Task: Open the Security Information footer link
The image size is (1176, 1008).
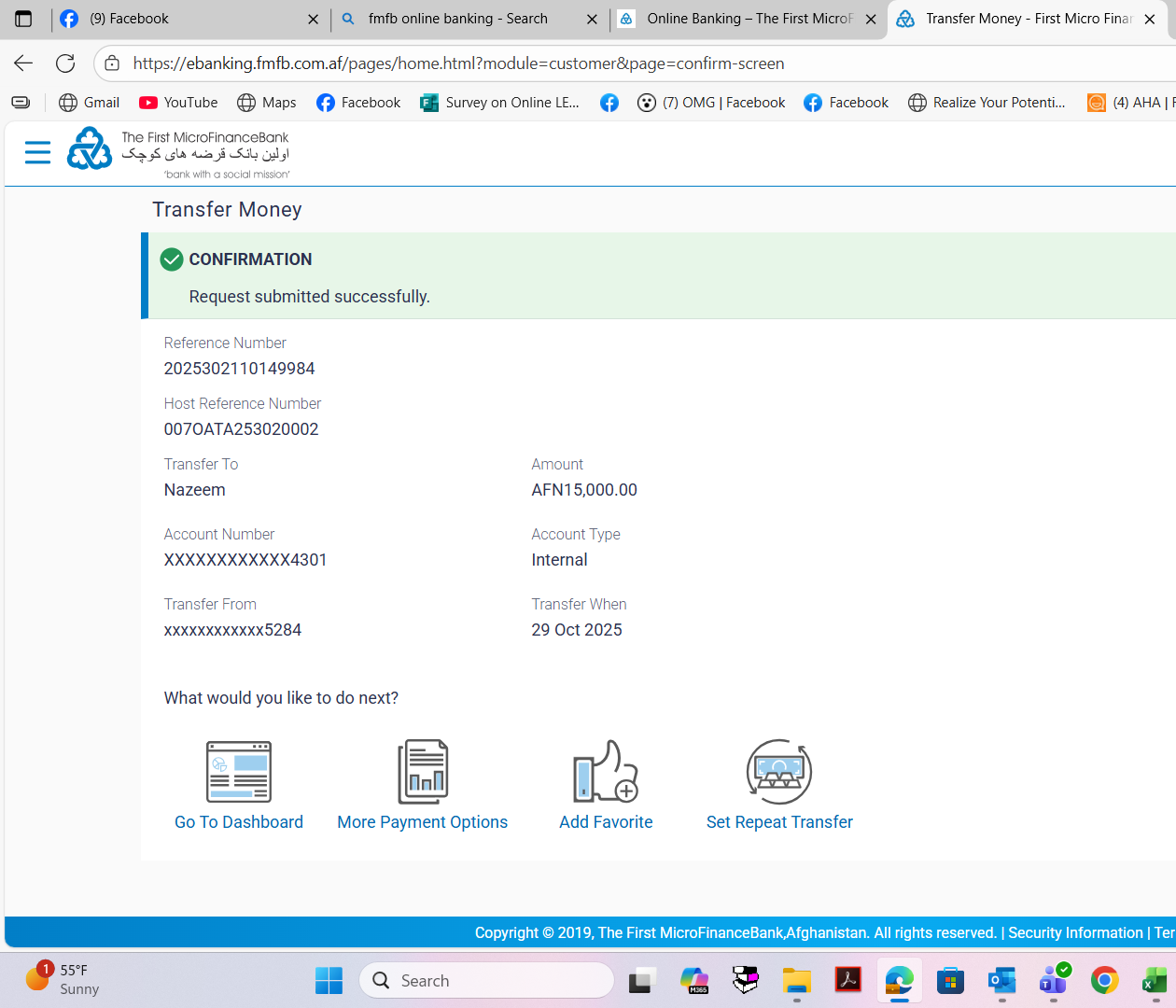Action: (1075, 932)
